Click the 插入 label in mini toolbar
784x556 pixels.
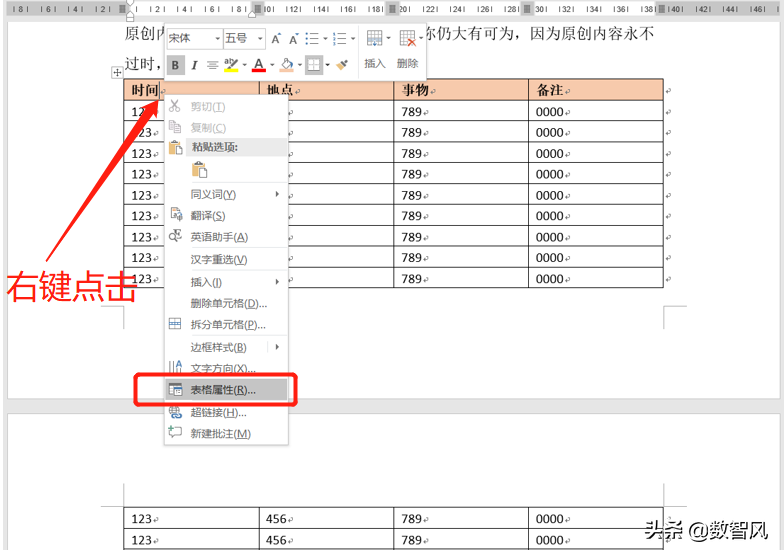coord(374,64)
